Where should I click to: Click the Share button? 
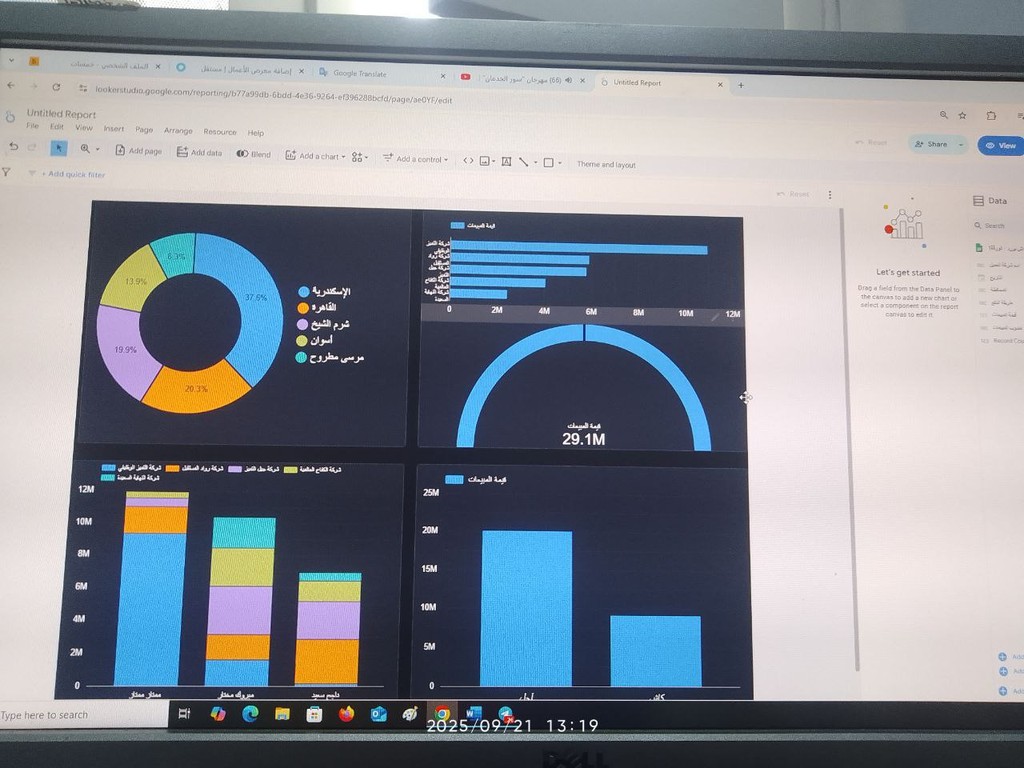(x=932, y=144)
